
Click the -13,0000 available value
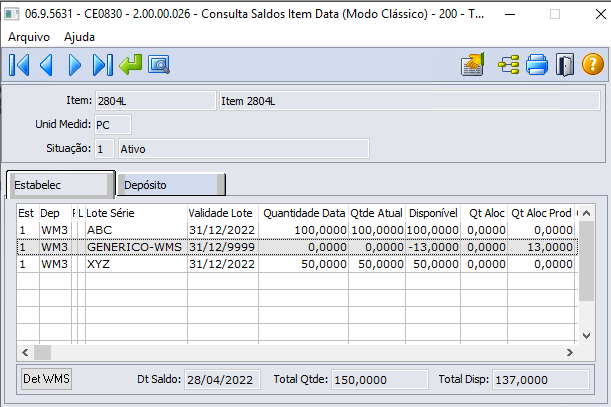(433, 247)
